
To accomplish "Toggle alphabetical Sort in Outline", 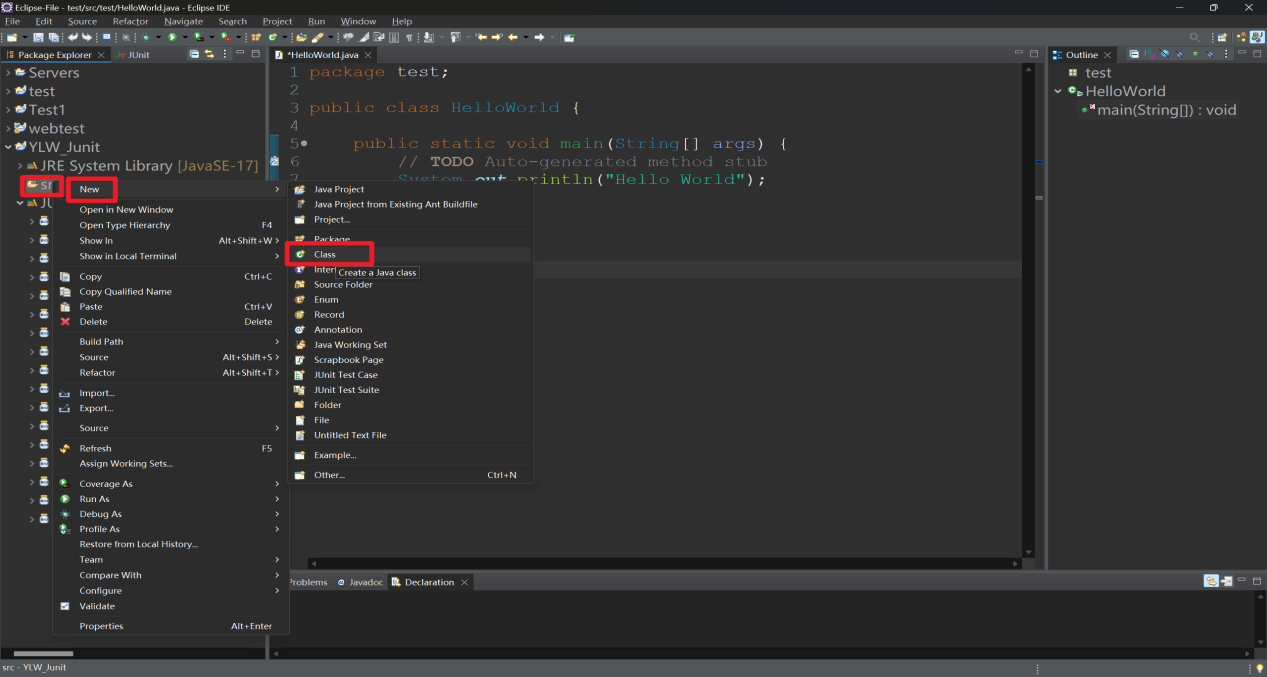I will [1149, 54].
